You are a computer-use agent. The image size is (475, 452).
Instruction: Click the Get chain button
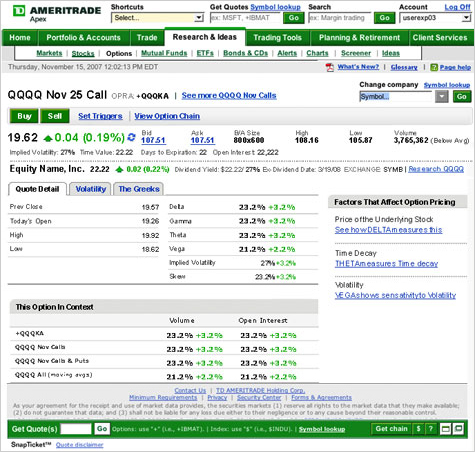point(391,429)
